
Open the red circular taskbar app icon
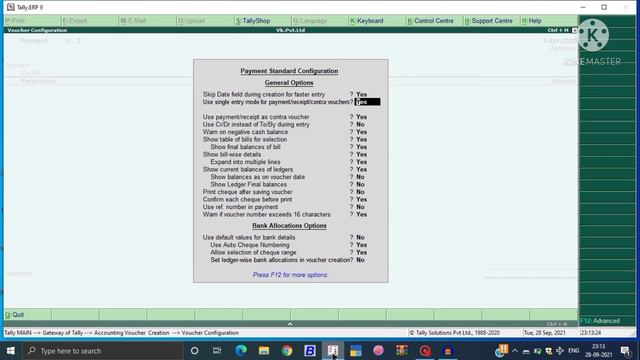point(425,351)
